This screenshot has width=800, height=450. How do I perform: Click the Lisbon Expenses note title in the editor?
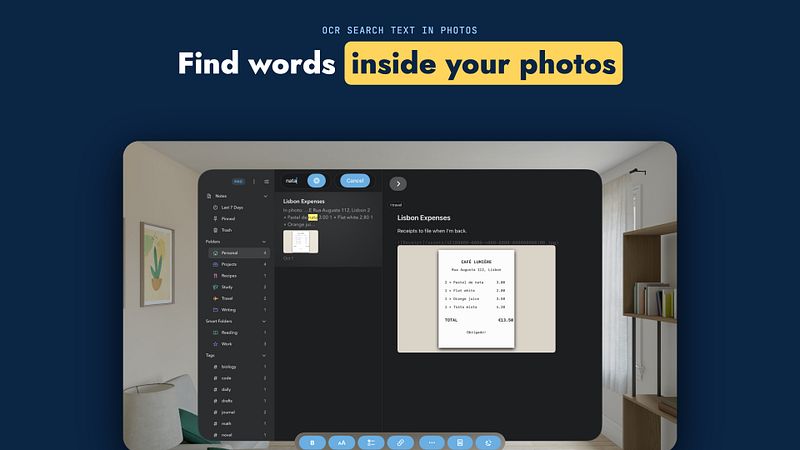[424, 218]
